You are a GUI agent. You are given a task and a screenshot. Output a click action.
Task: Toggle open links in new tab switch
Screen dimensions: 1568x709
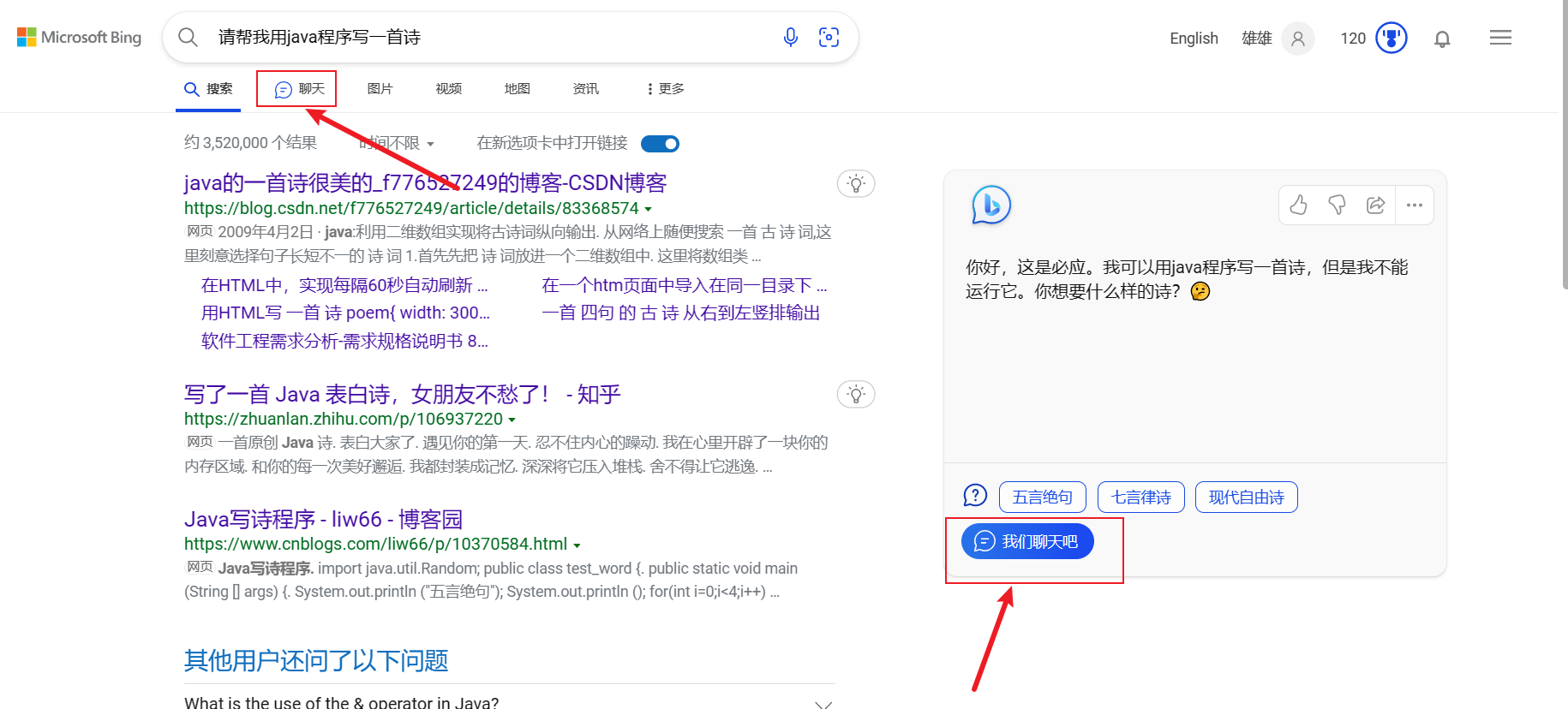pos(660,144)
